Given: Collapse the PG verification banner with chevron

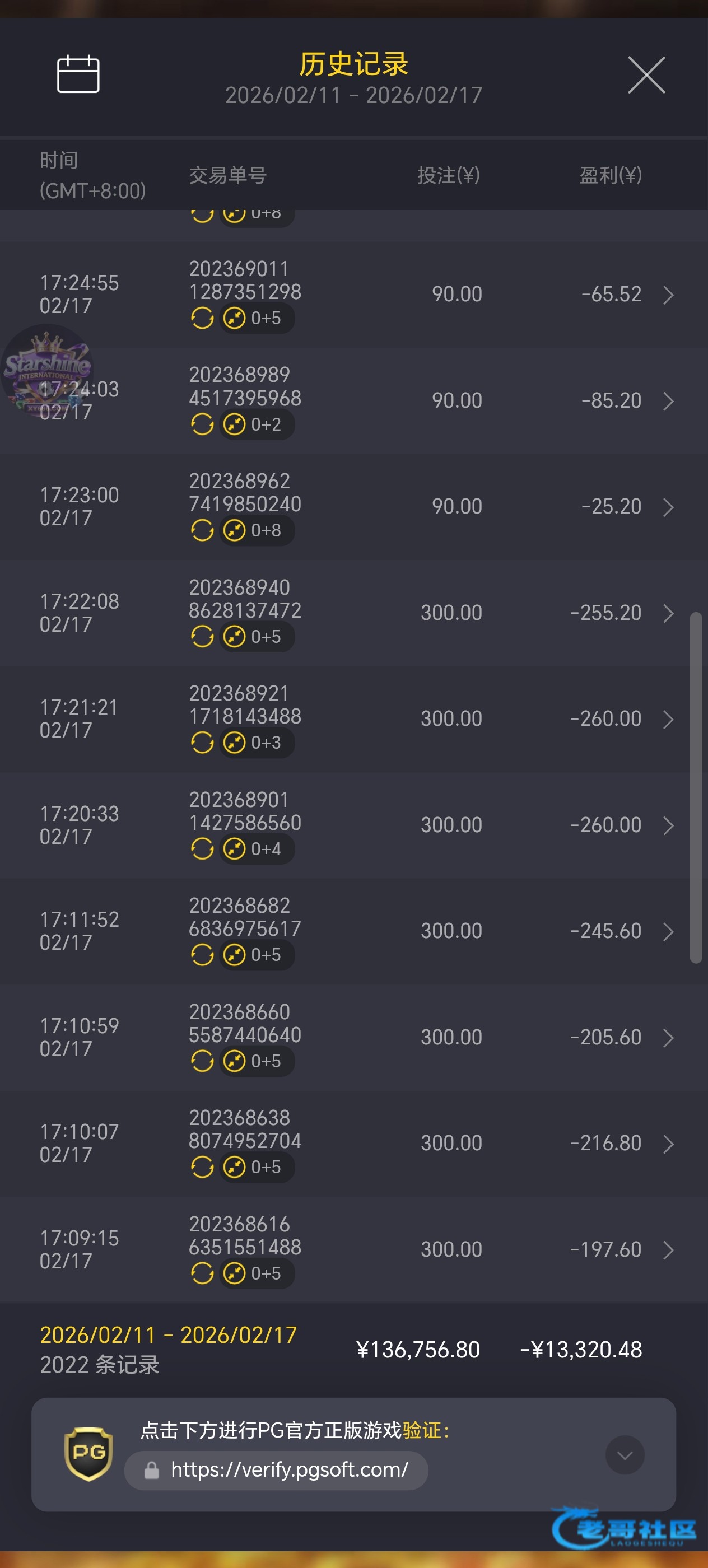Looking at the screenshot, I should tap(625, 1455).
